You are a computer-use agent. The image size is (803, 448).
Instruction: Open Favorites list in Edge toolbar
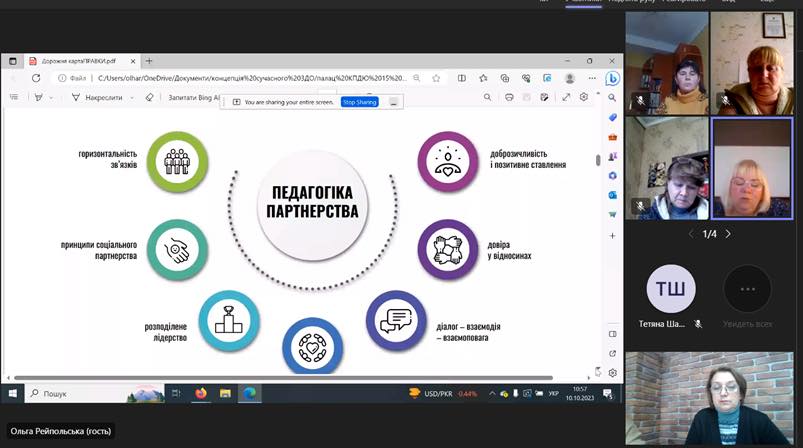click(483, 78)
